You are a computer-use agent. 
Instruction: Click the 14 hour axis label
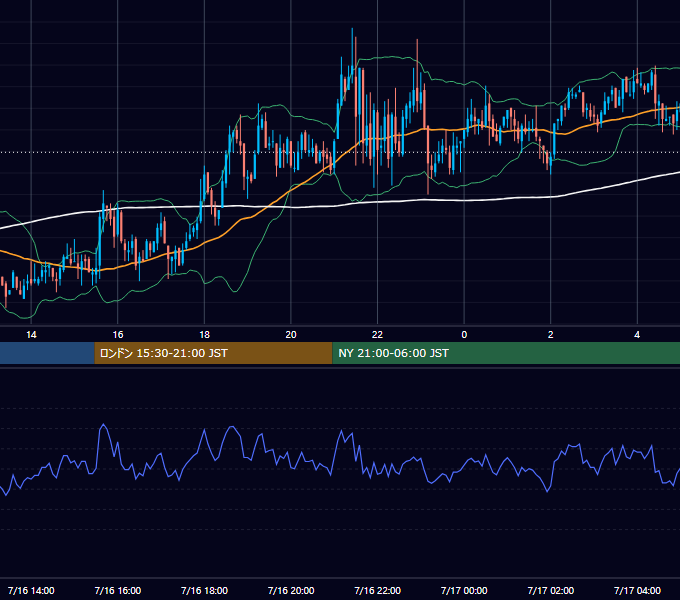[x=31, y=335]
